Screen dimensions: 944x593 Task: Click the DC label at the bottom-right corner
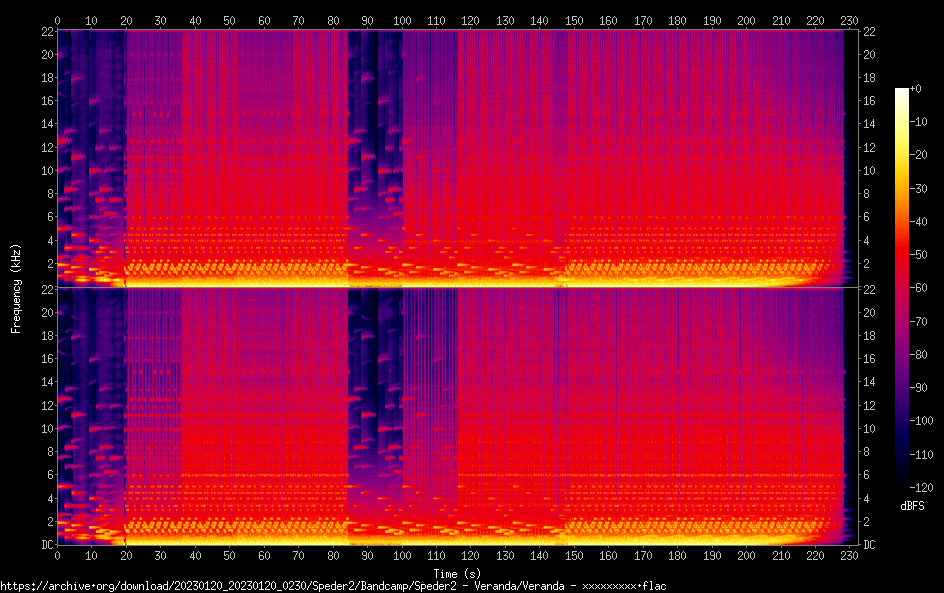tap(869, 545)
